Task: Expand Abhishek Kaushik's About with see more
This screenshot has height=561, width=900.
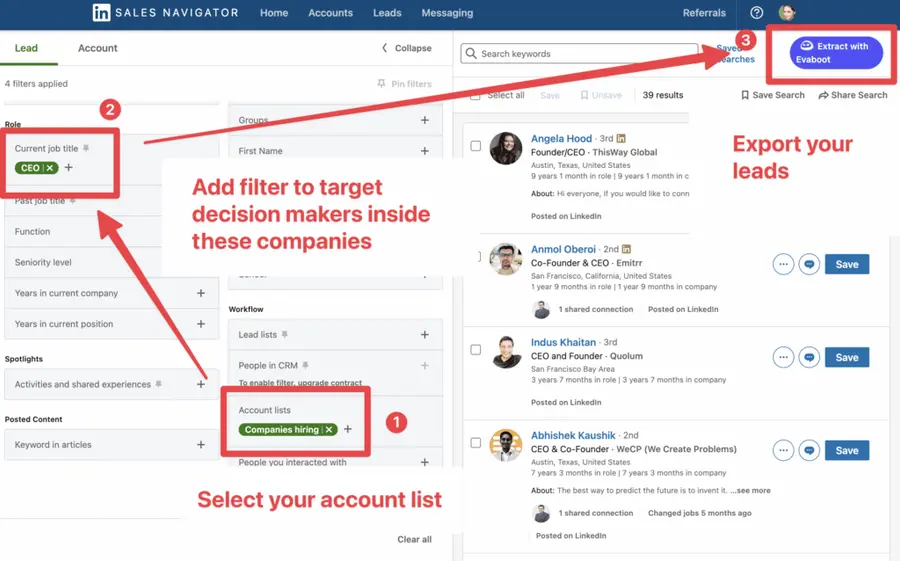Action: [x=750, y=490]
